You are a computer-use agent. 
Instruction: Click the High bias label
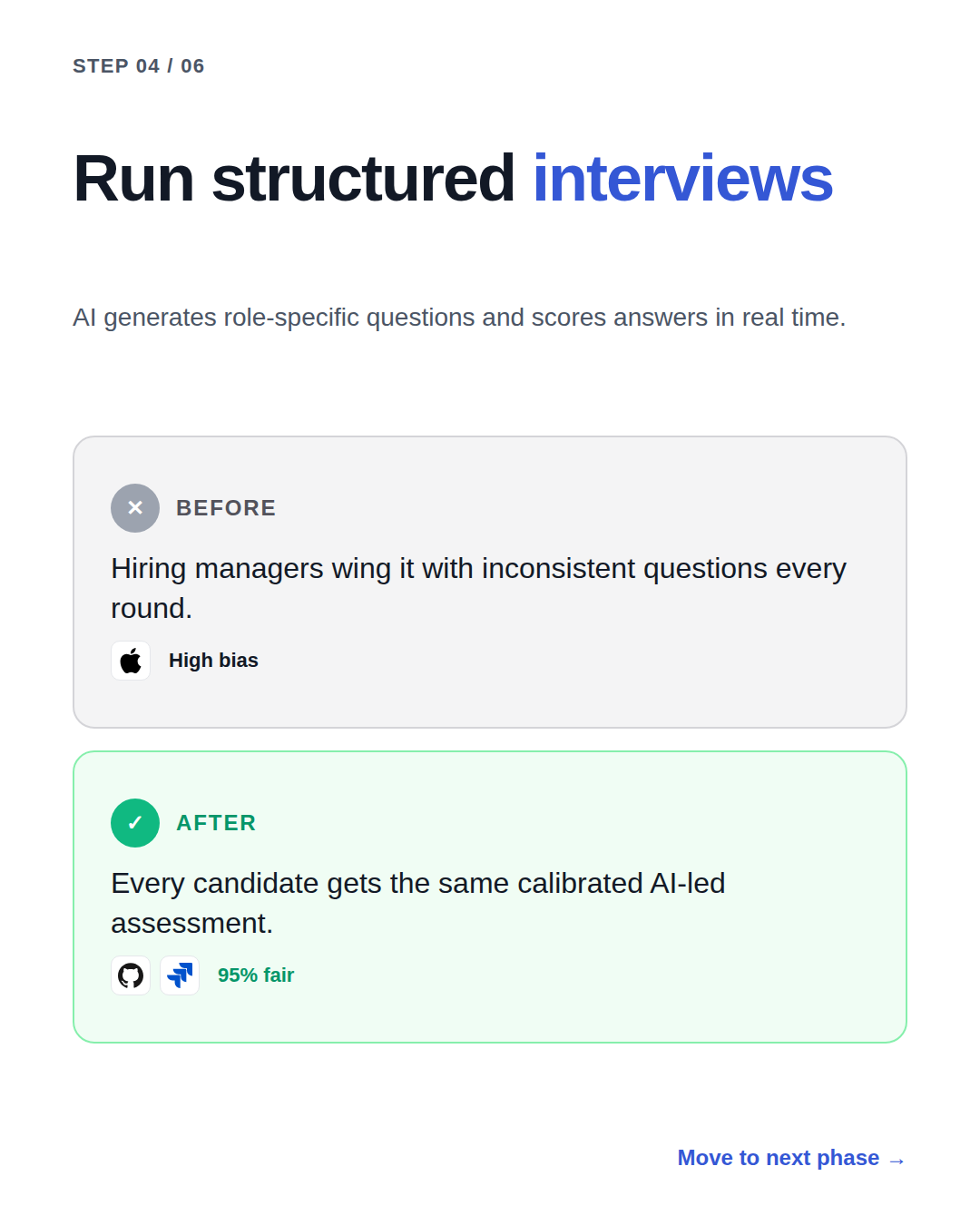tap(213, 661)
